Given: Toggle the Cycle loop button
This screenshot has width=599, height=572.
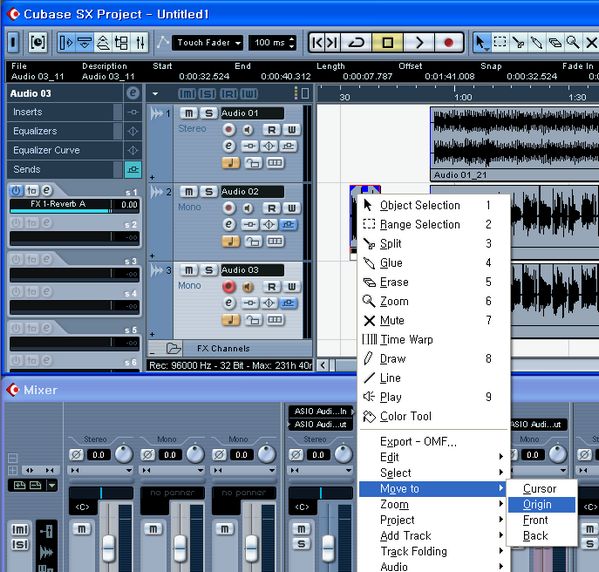Looking at the screenshot, I should pyautogui.click(x=356, y=42).
